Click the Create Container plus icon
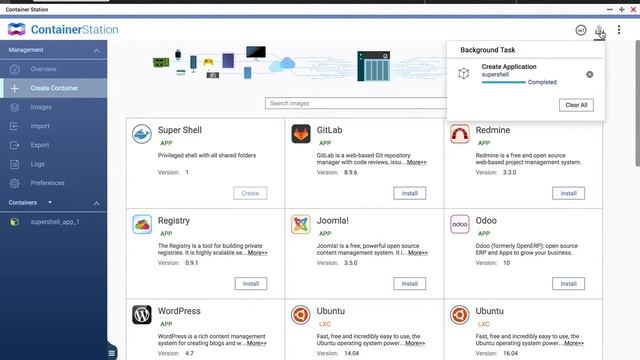Screen dimensions: 640x360 coord(15,88)
